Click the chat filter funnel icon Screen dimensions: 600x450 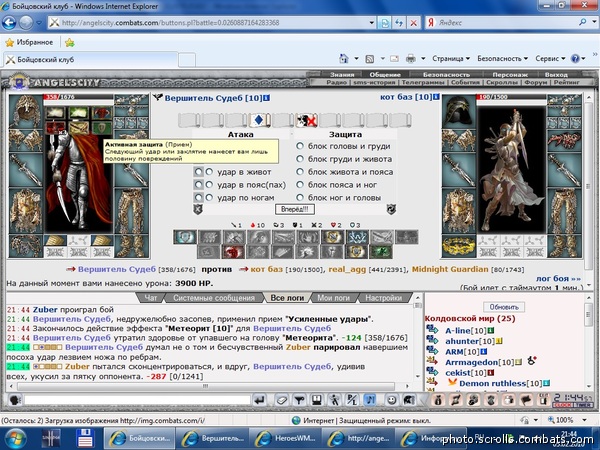(x=299, y=400)
